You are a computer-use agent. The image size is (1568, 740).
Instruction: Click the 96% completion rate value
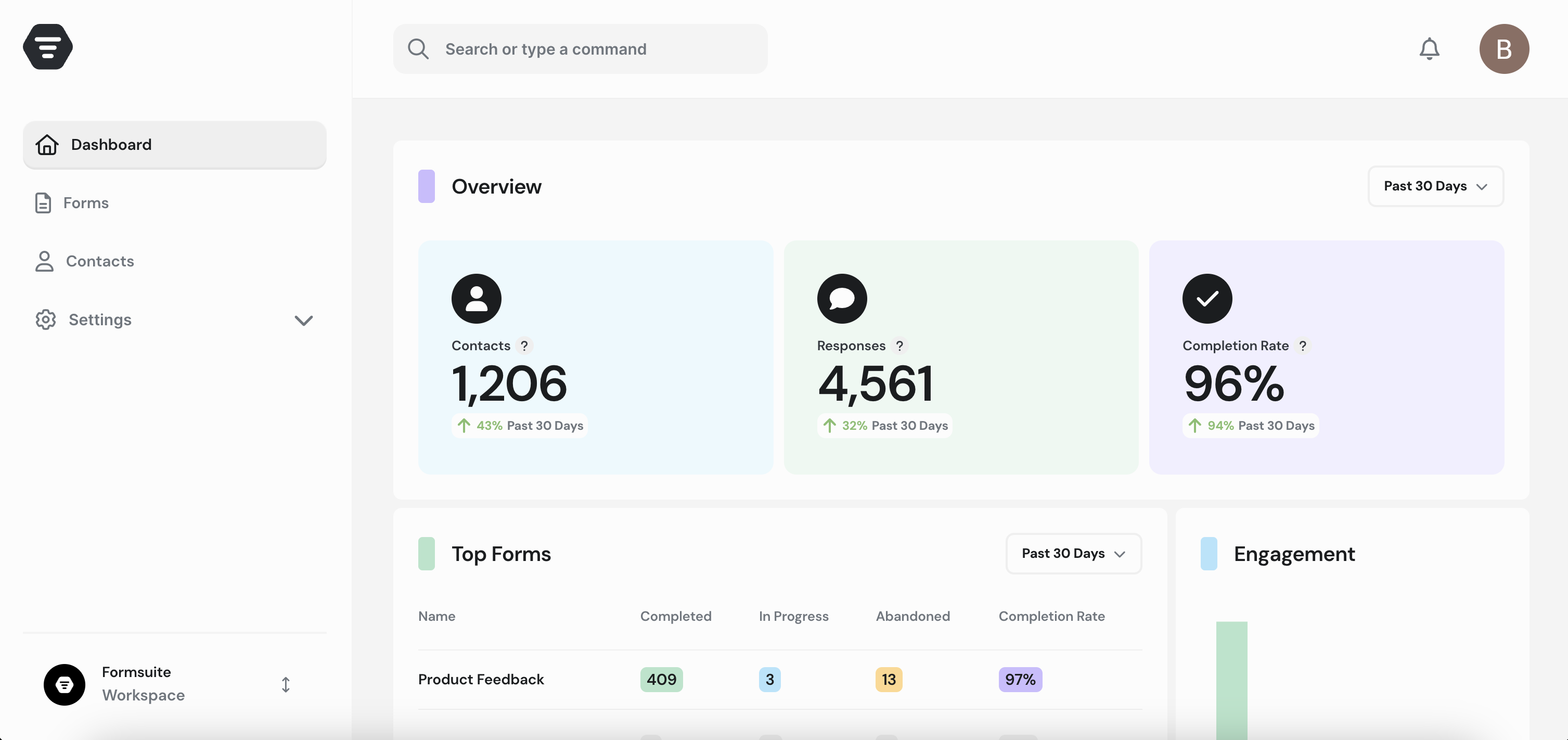pos(1234,384)
